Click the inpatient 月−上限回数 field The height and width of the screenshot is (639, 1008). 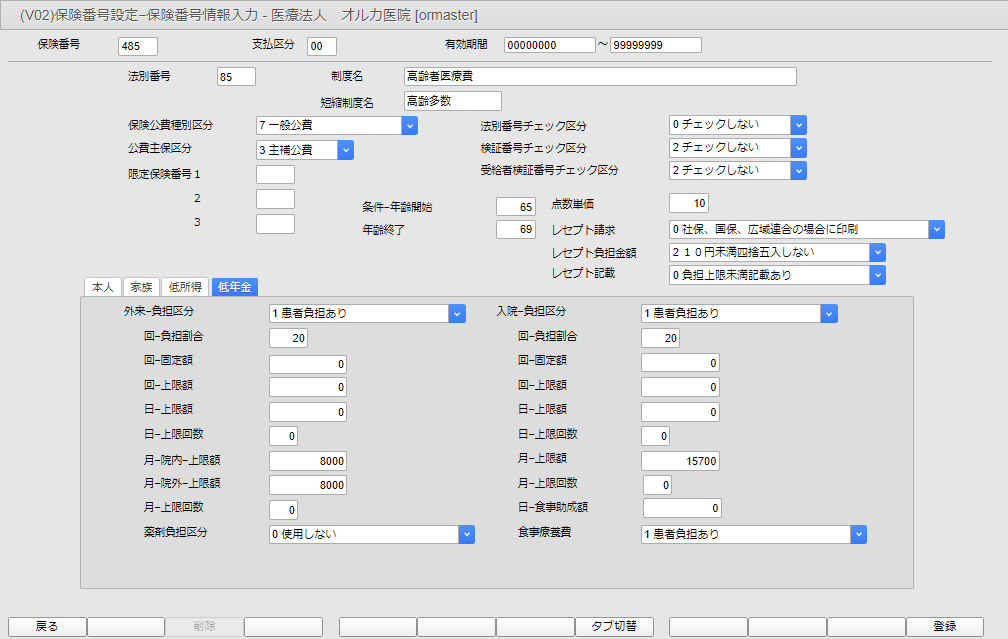pos(658,485)
